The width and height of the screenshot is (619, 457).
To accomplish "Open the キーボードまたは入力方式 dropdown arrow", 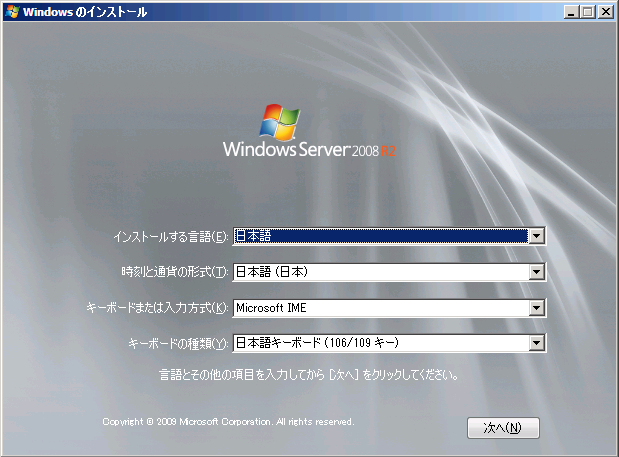I will [536, 308].
